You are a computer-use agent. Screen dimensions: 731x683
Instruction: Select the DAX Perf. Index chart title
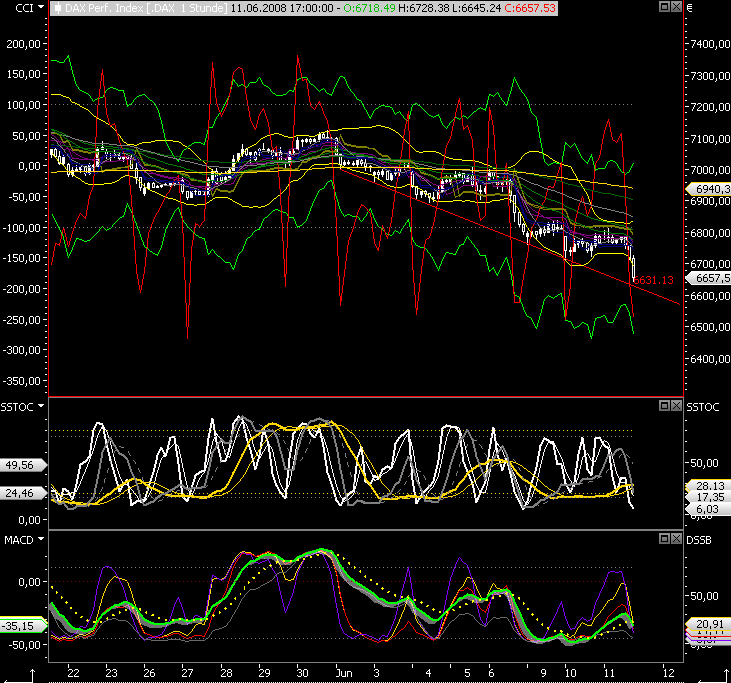(146, 8)
